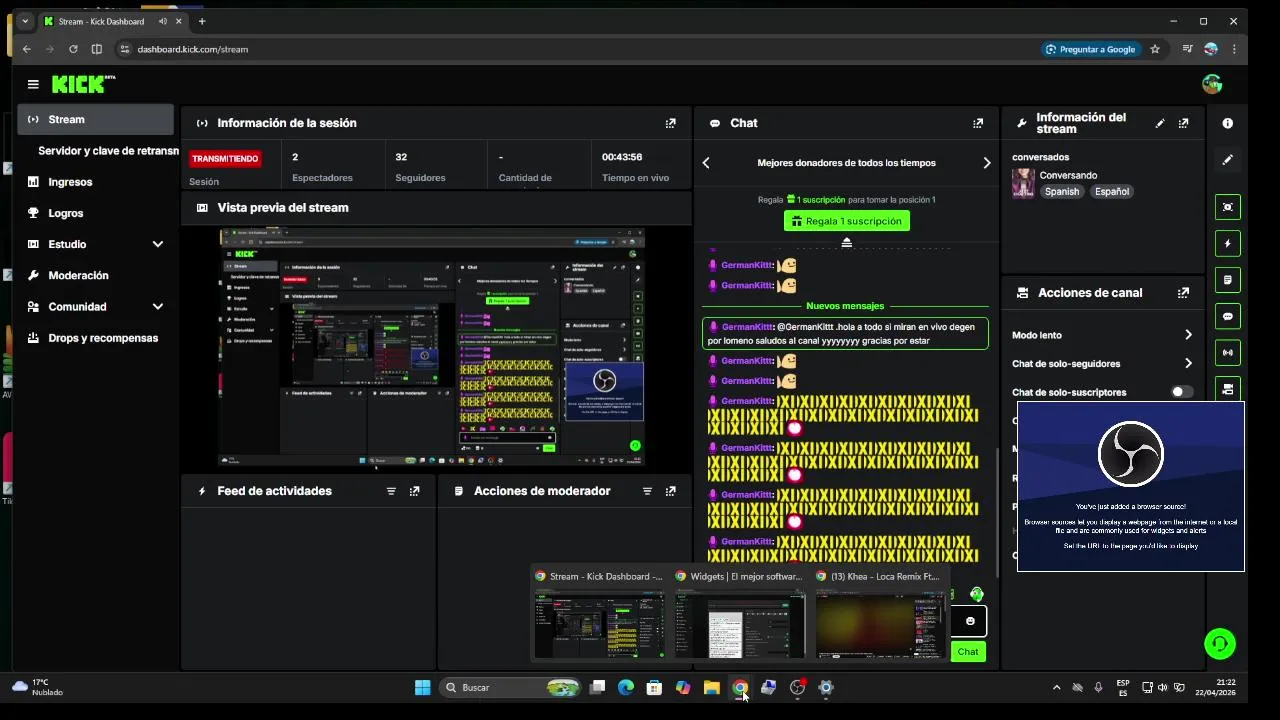Send message with green Chat button
Image resolution: width=1280 pixels, height=720 pixels.
point(968,651)
